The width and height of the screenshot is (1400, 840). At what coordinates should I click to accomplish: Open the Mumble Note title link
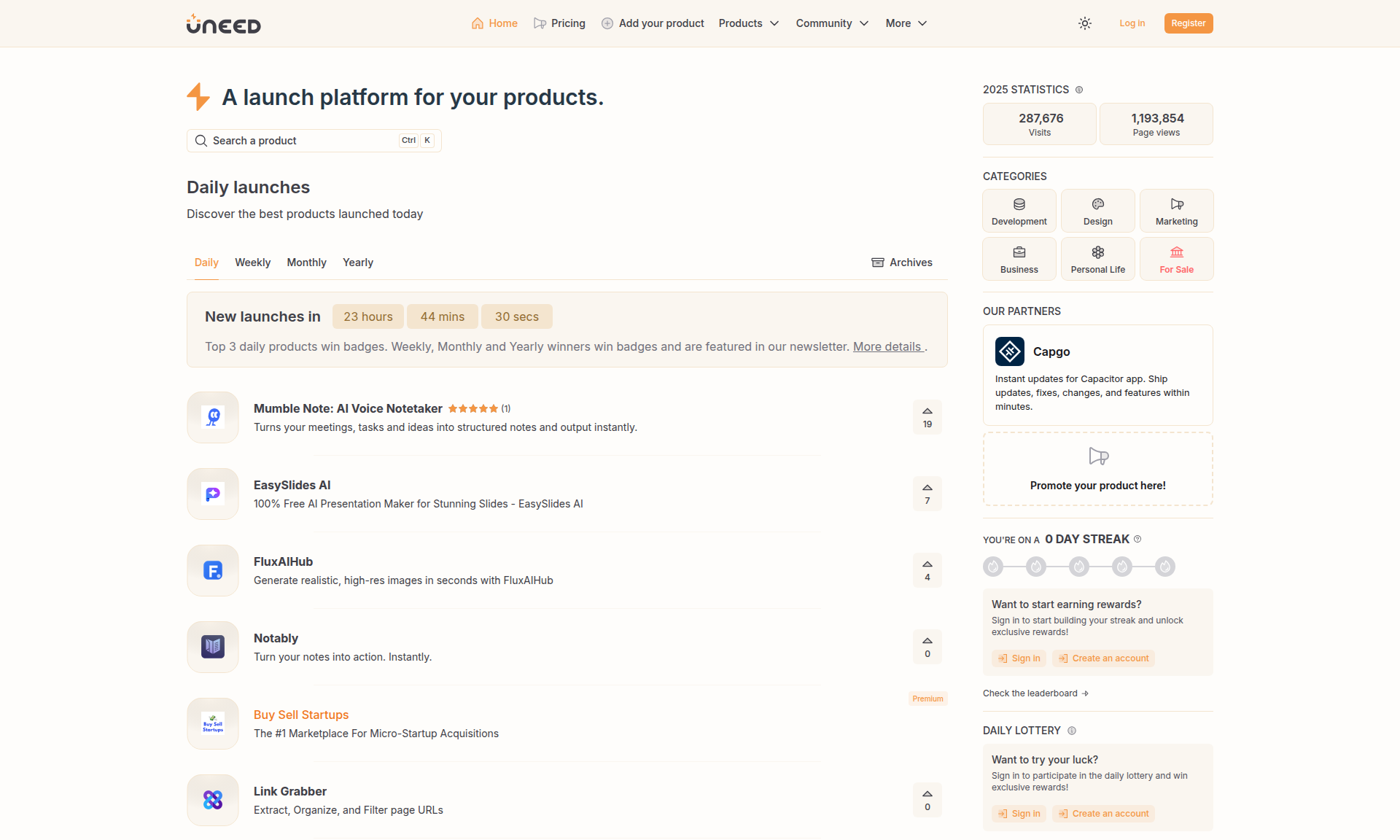[348, 408]
